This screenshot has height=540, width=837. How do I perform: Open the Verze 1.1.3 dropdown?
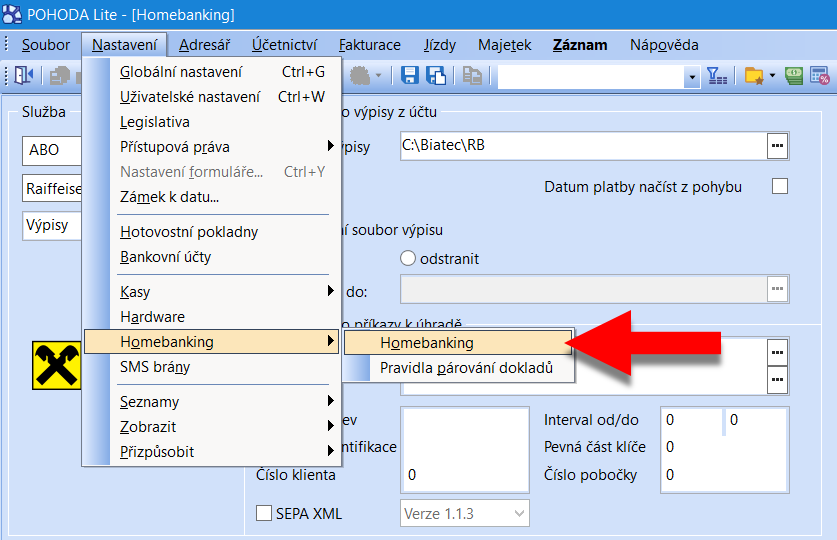(x=465, y=514)
